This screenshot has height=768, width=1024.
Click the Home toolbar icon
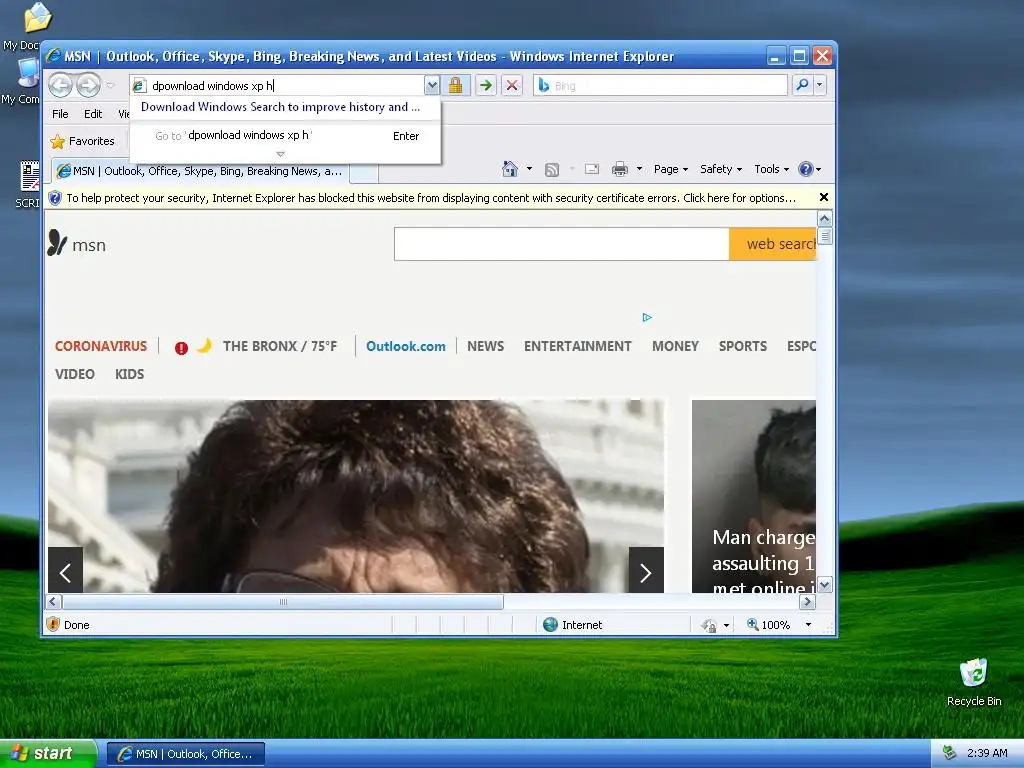[x=510, y=169]
